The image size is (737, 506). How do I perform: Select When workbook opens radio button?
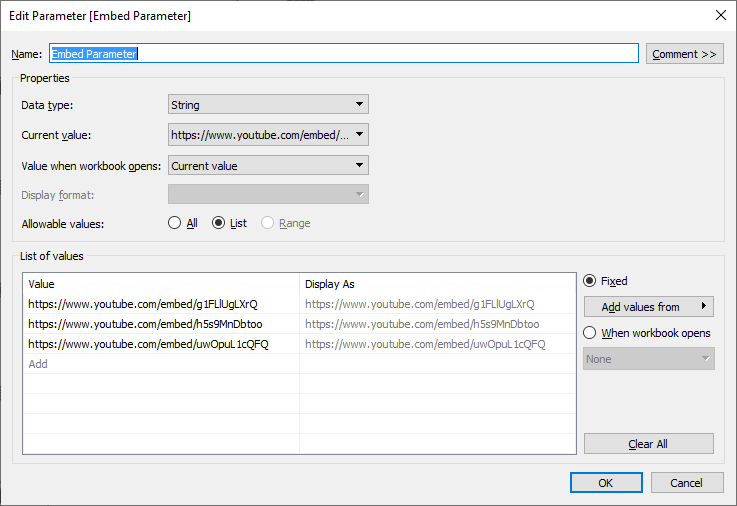coord(590,333)
